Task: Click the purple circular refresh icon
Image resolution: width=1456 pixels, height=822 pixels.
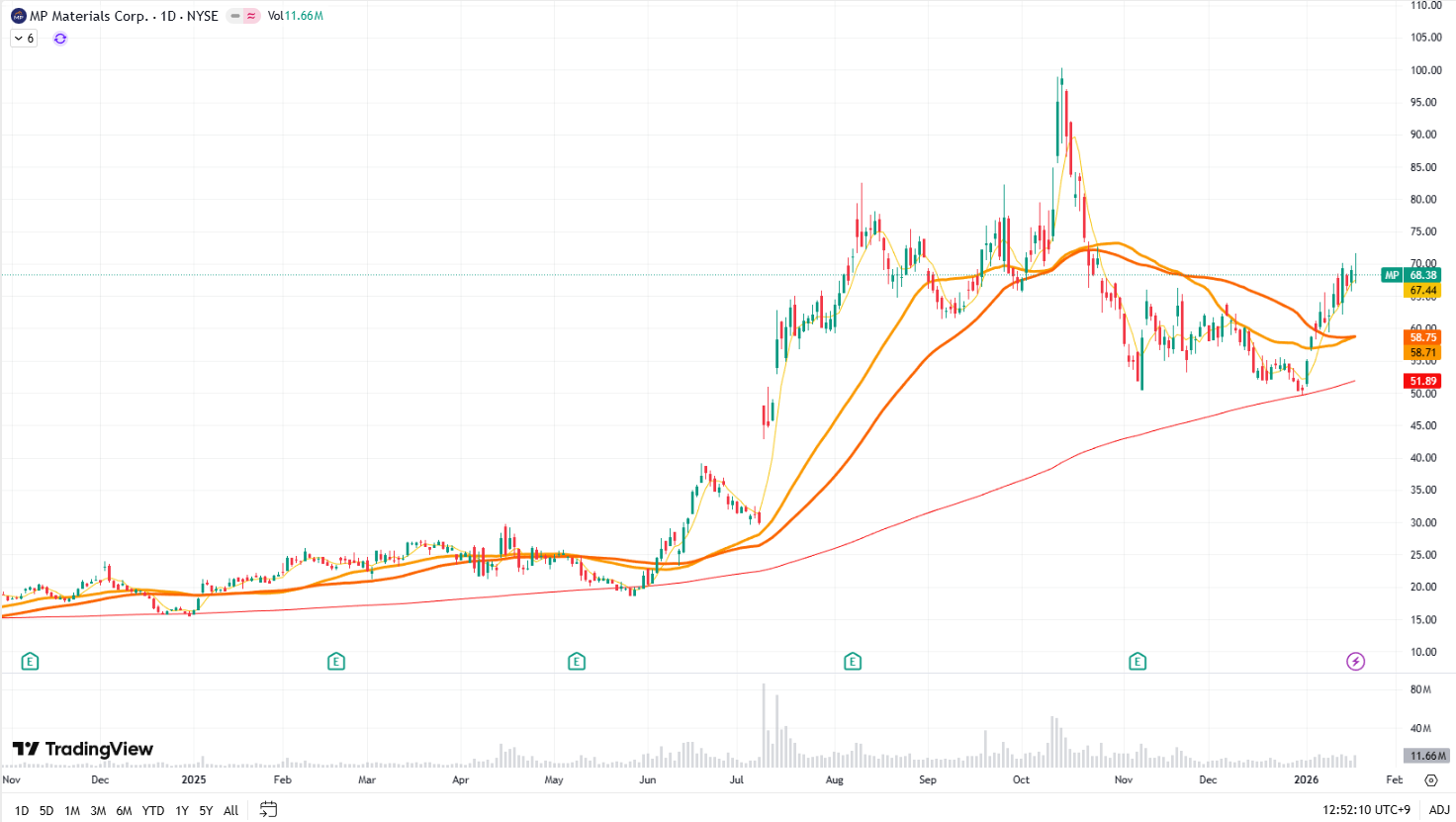Action: click(x=60, y=39)
